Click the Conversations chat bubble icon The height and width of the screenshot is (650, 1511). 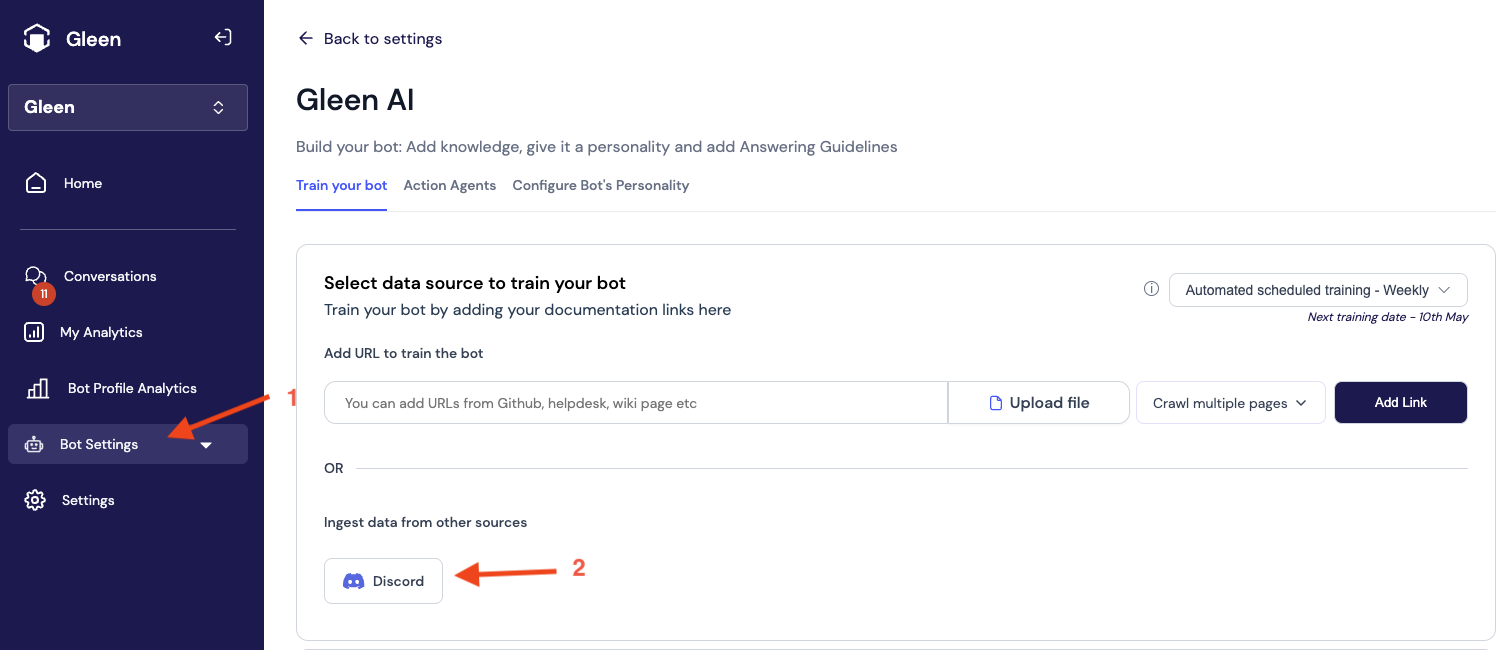point(35,276)
